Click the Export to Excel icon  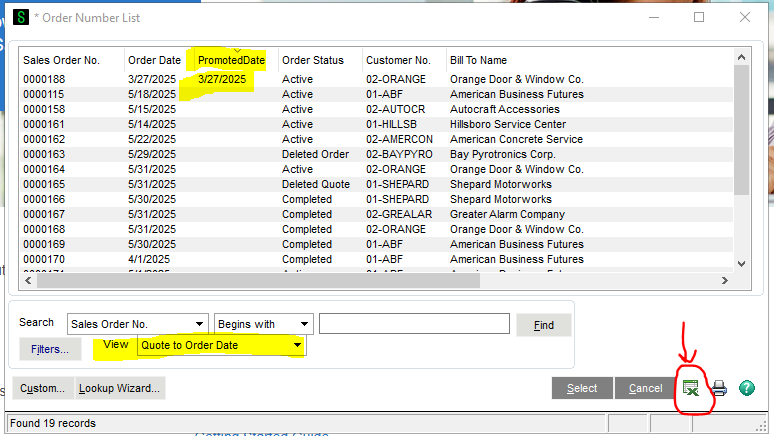[x=690, y=388]
